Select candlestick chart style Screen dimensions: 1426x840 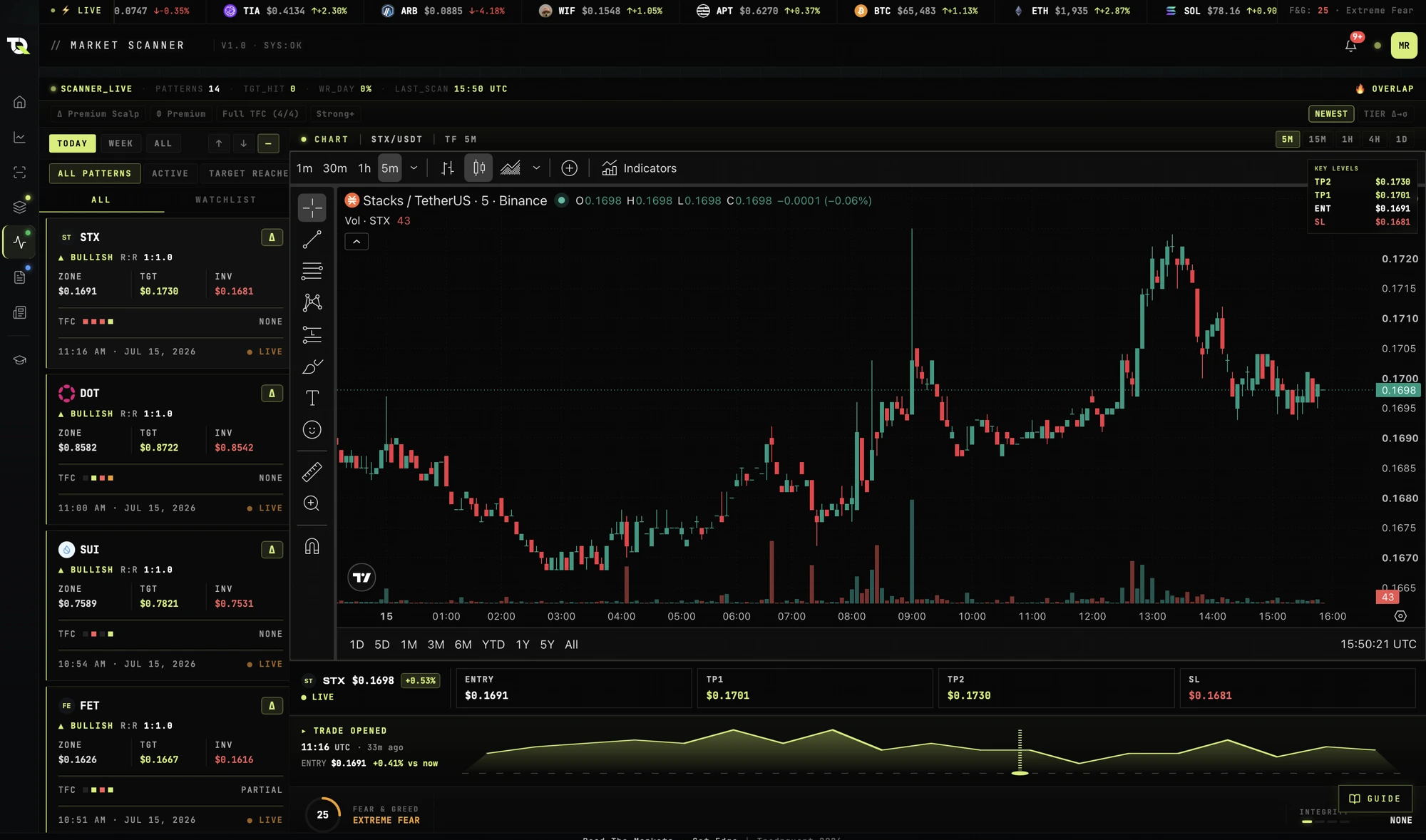478,168
